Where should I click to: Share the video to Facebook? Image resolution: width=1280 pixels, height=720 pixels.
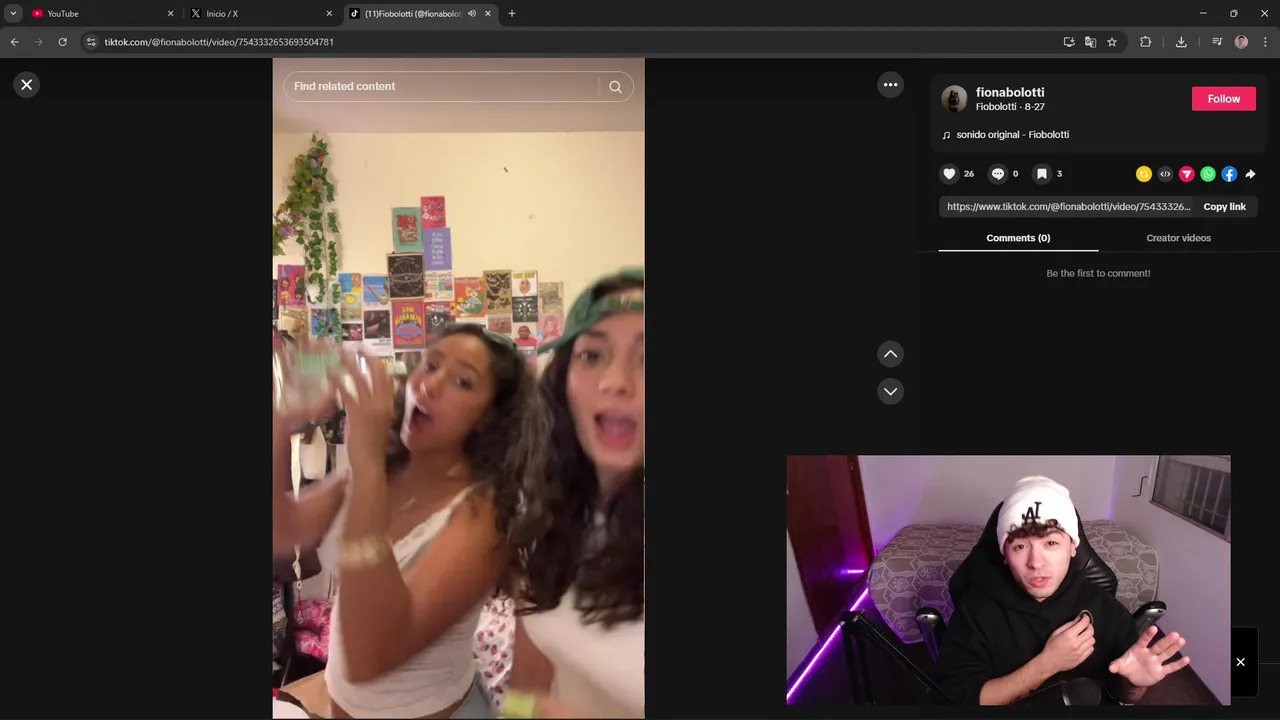pos(1229,174)
